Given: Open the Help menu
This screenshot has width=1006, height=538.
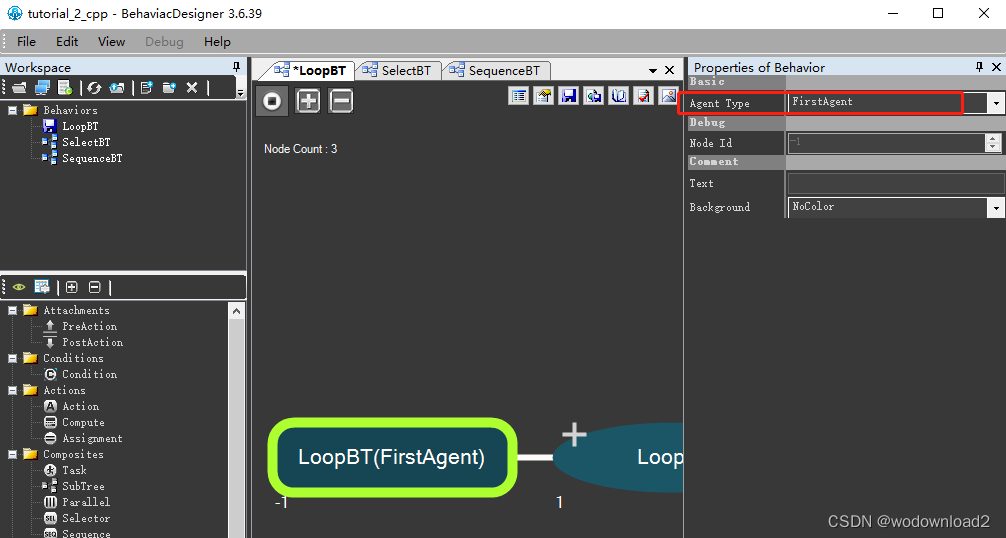Looking at the screenshot, I should click(217, 42).
